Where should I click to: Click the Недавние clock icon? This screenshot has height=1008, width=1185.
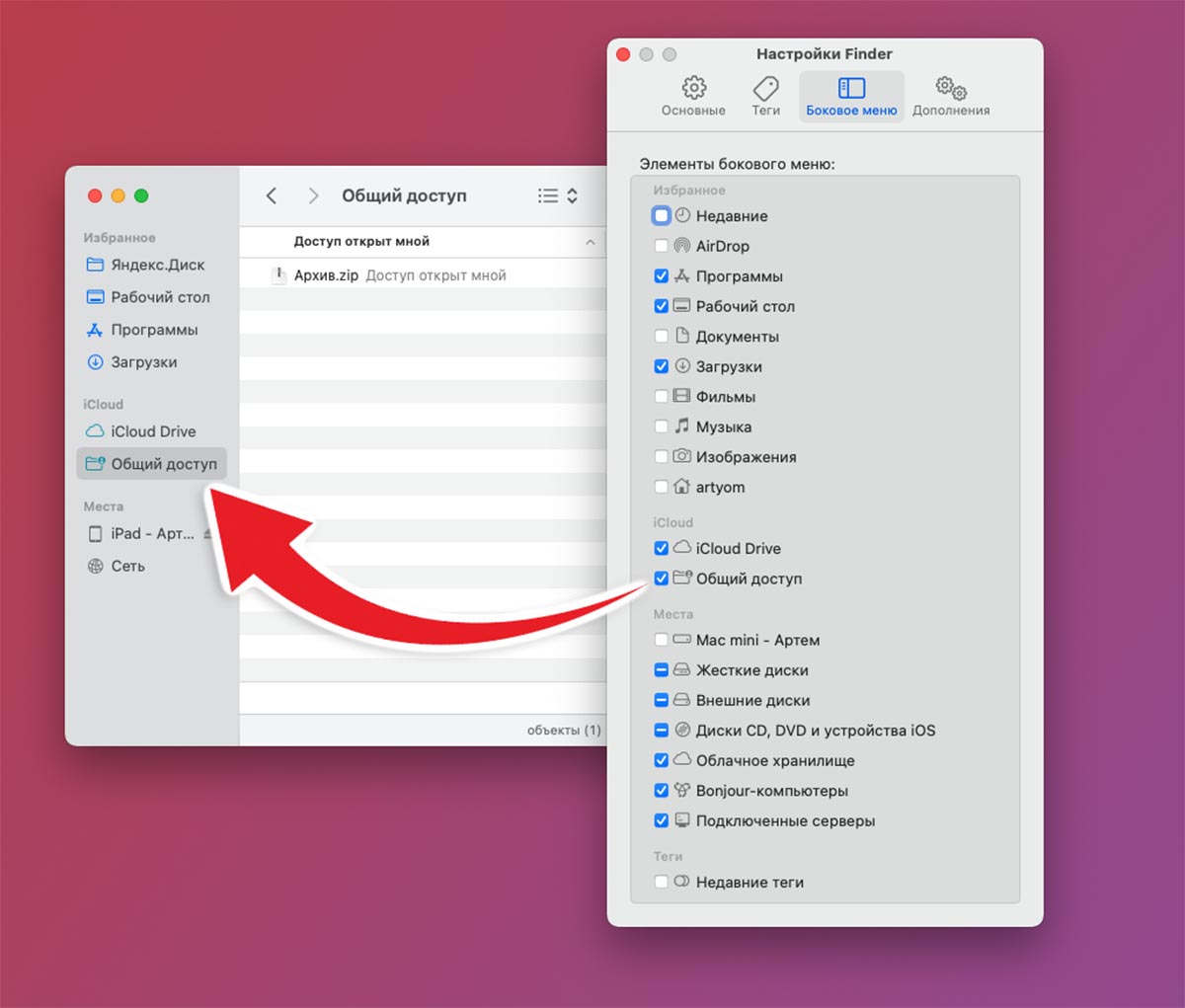coord(682,215)
